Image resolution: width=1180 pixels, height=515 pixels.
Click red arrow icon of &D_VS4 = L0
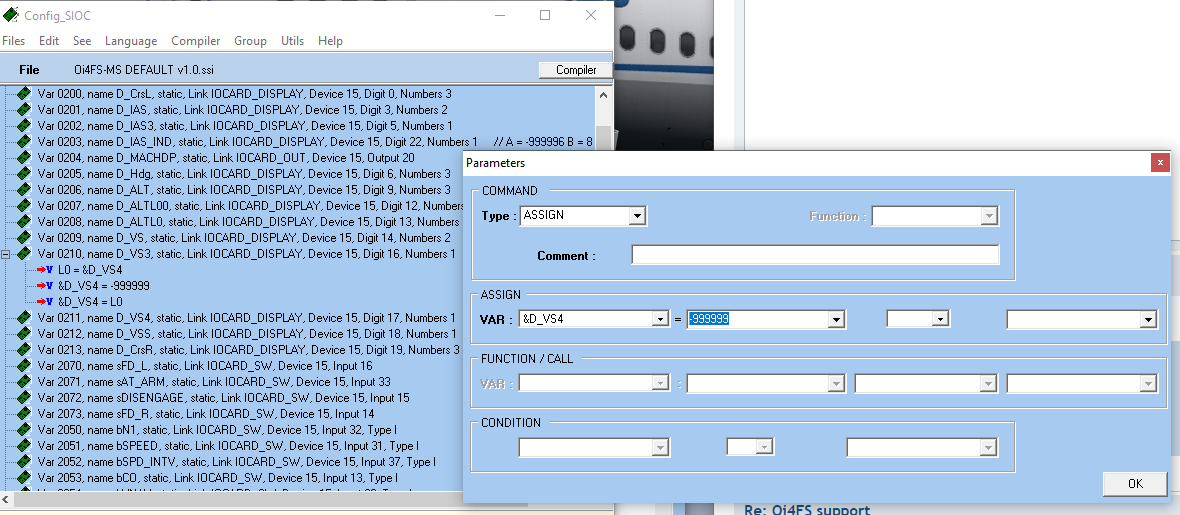(x=44, y=302)
